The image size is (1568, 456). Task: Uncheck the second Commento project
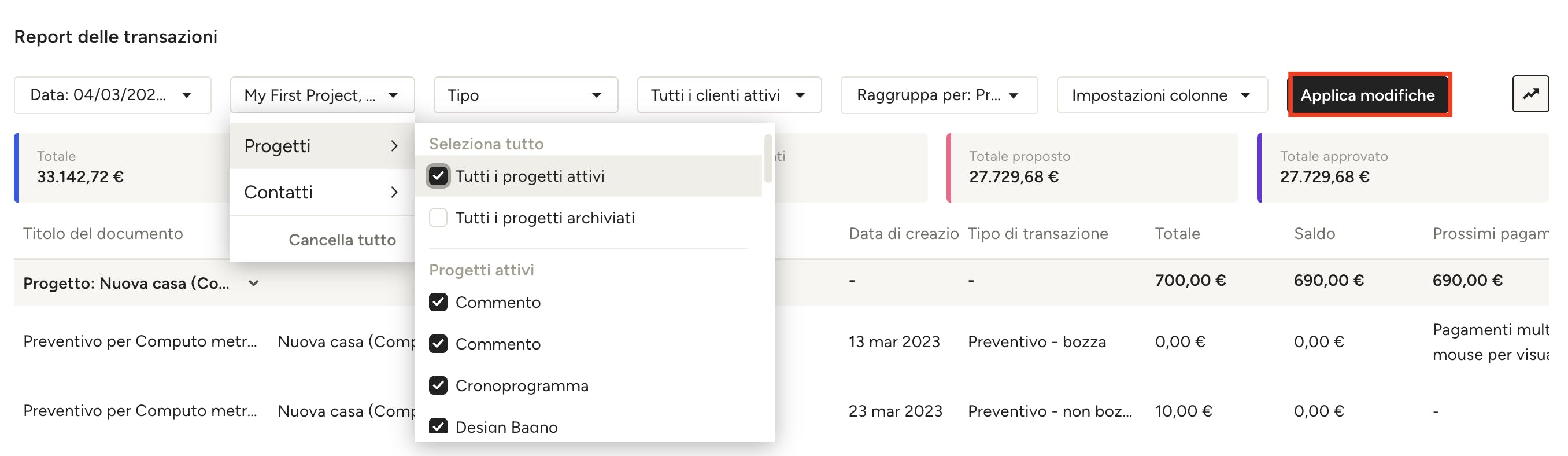[x=438, y=344]
